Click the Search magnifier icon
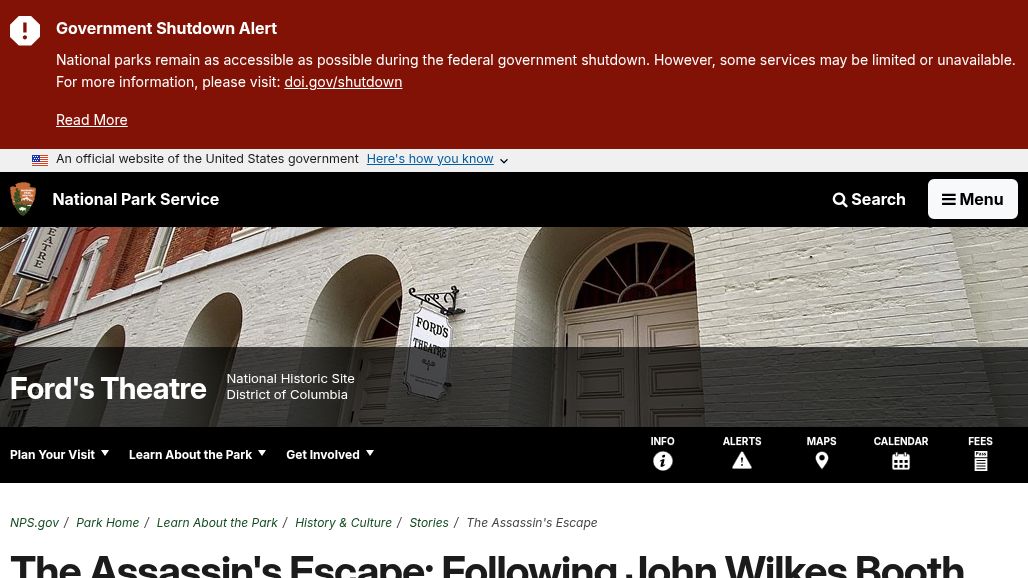 point(839,200)
